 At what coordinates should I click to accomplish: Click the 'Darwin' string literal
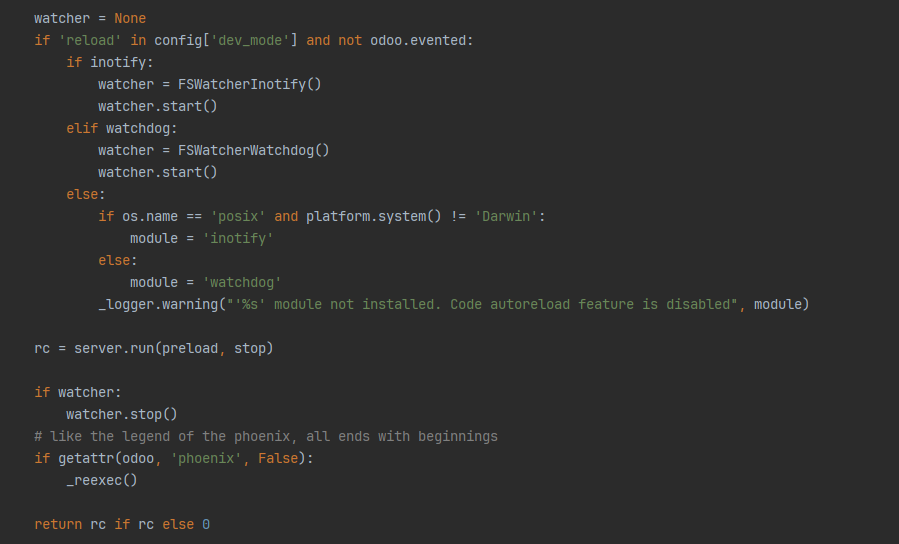[507, 216]
